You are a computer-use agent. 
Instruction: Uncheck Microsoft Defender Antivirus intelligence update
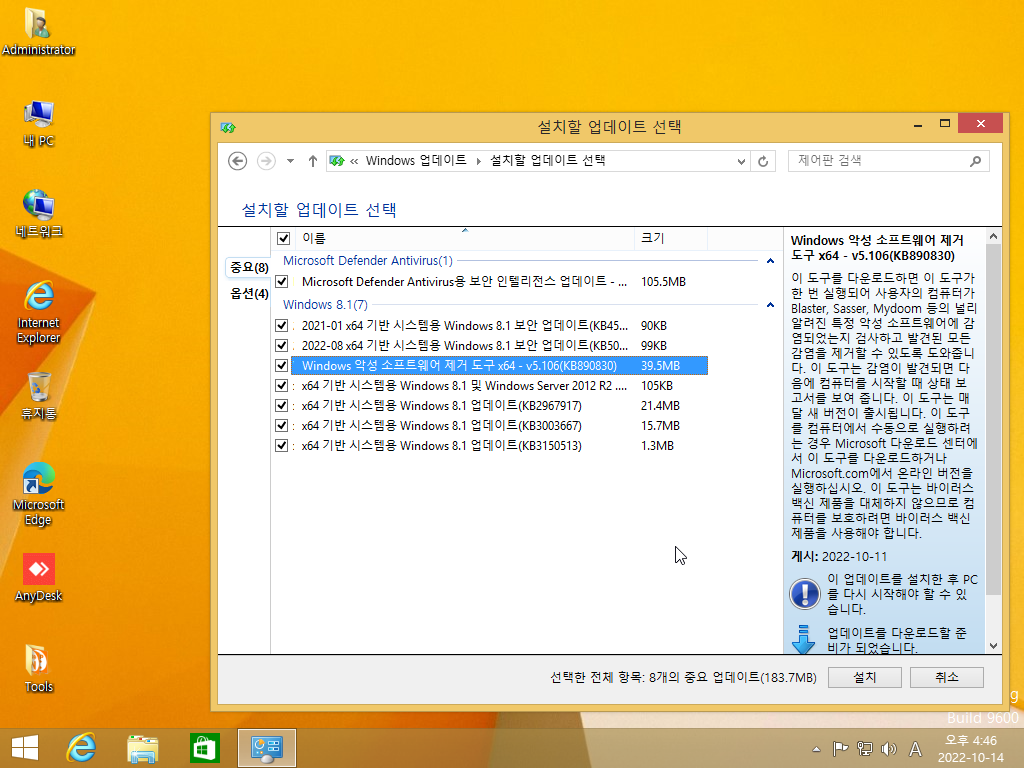281,281
